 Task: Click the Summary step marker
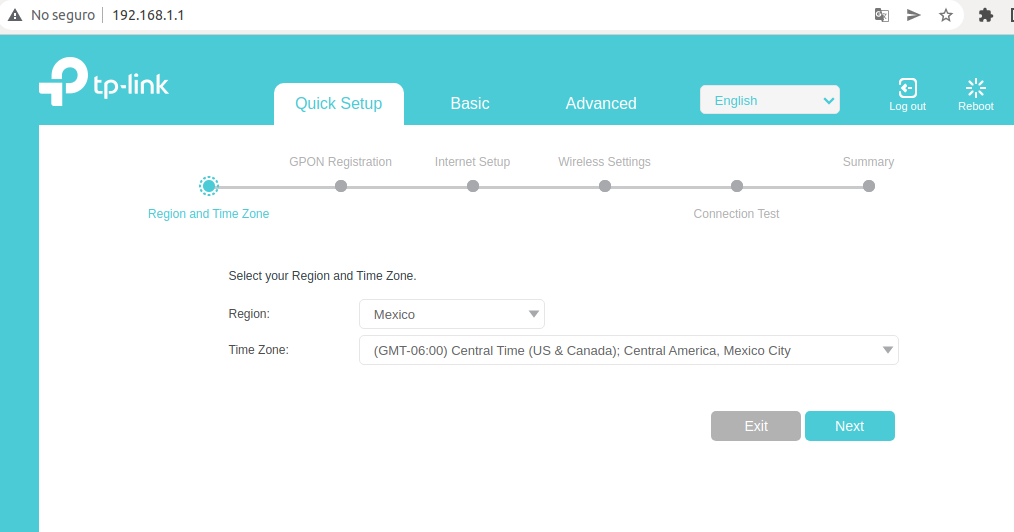tap(868, 186)
